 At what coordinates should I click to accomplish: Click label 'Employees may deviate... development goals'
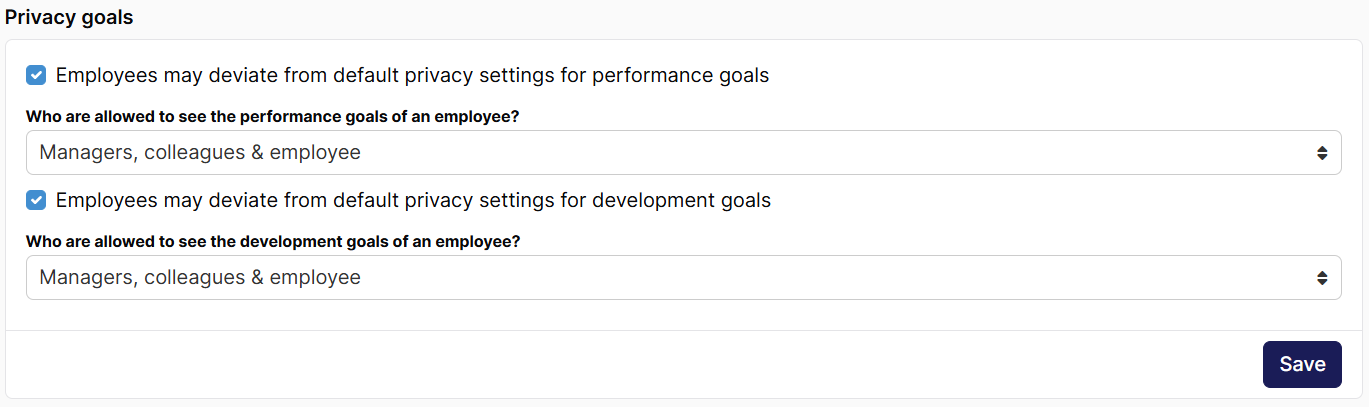click(413, 200)
